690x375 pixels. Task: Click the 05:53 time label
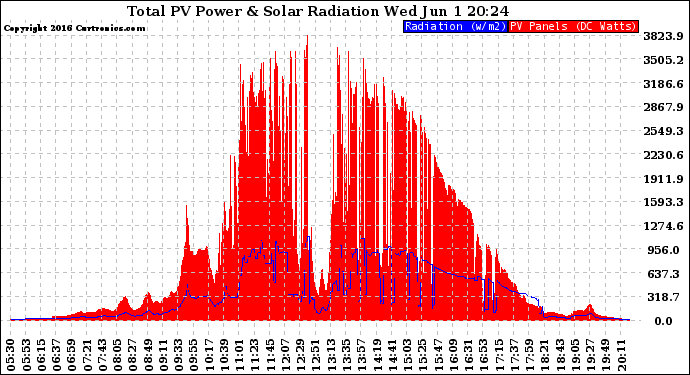(26, 355)
